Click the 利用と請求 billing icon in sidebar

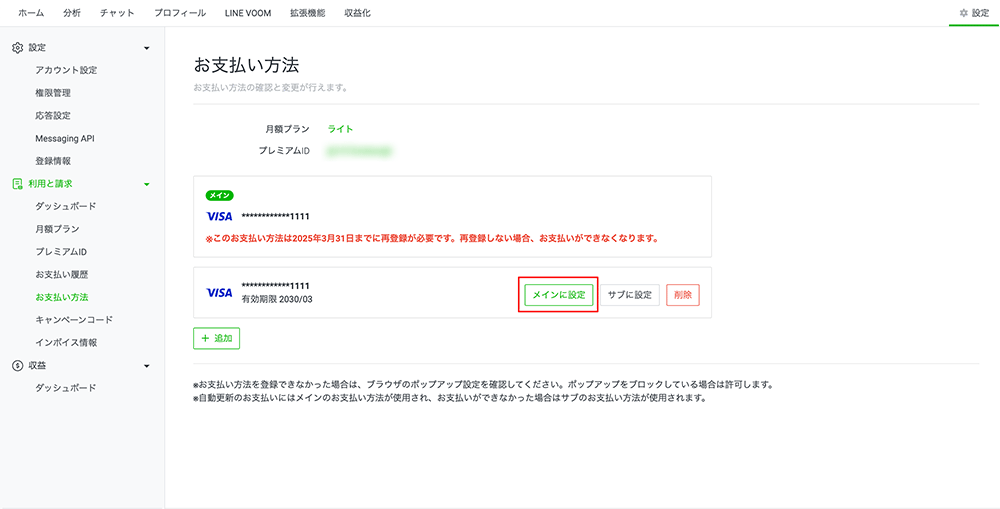pos(17,184)
